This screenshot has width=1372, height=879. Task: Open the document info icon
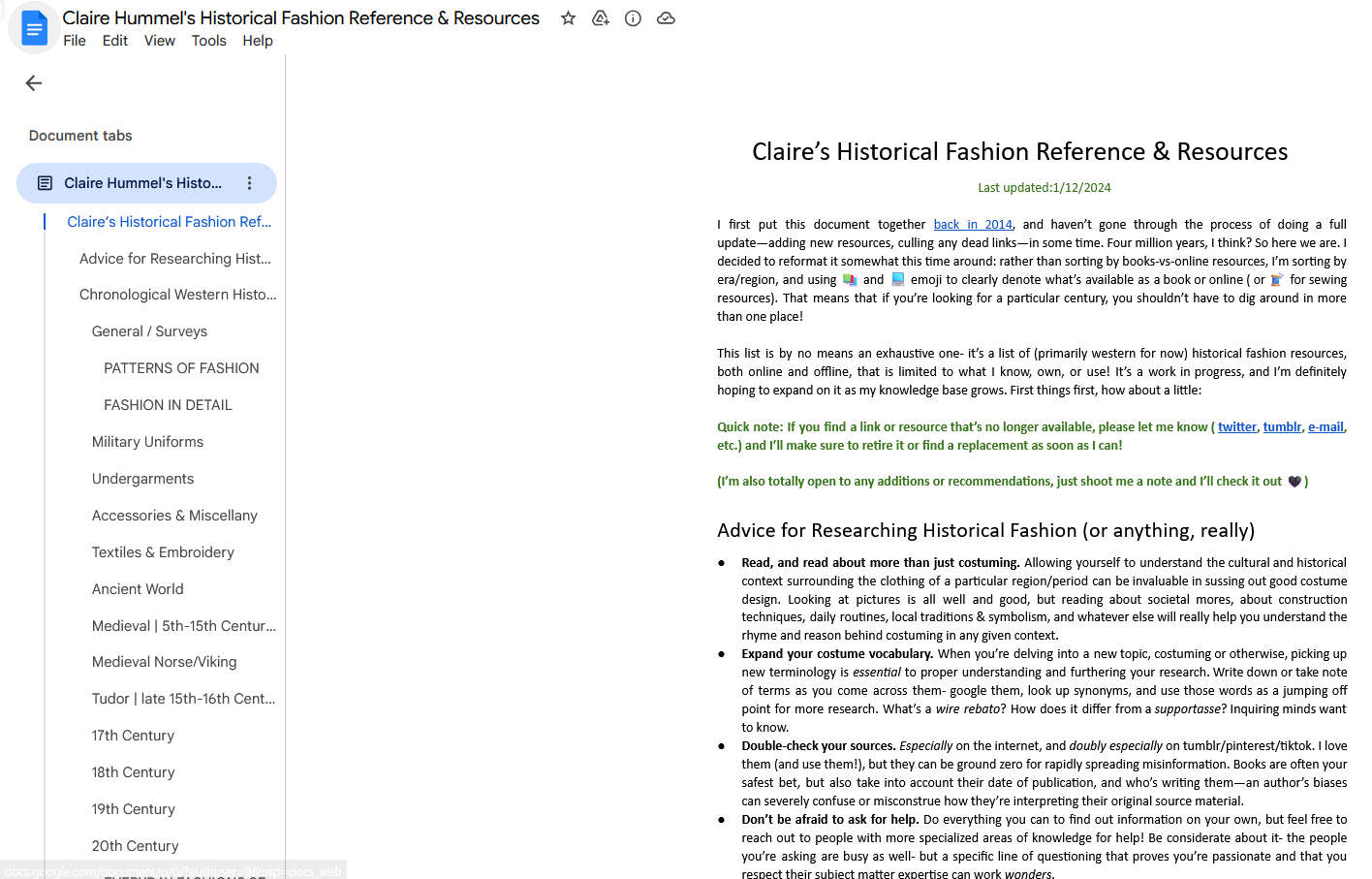click(633, 18)
